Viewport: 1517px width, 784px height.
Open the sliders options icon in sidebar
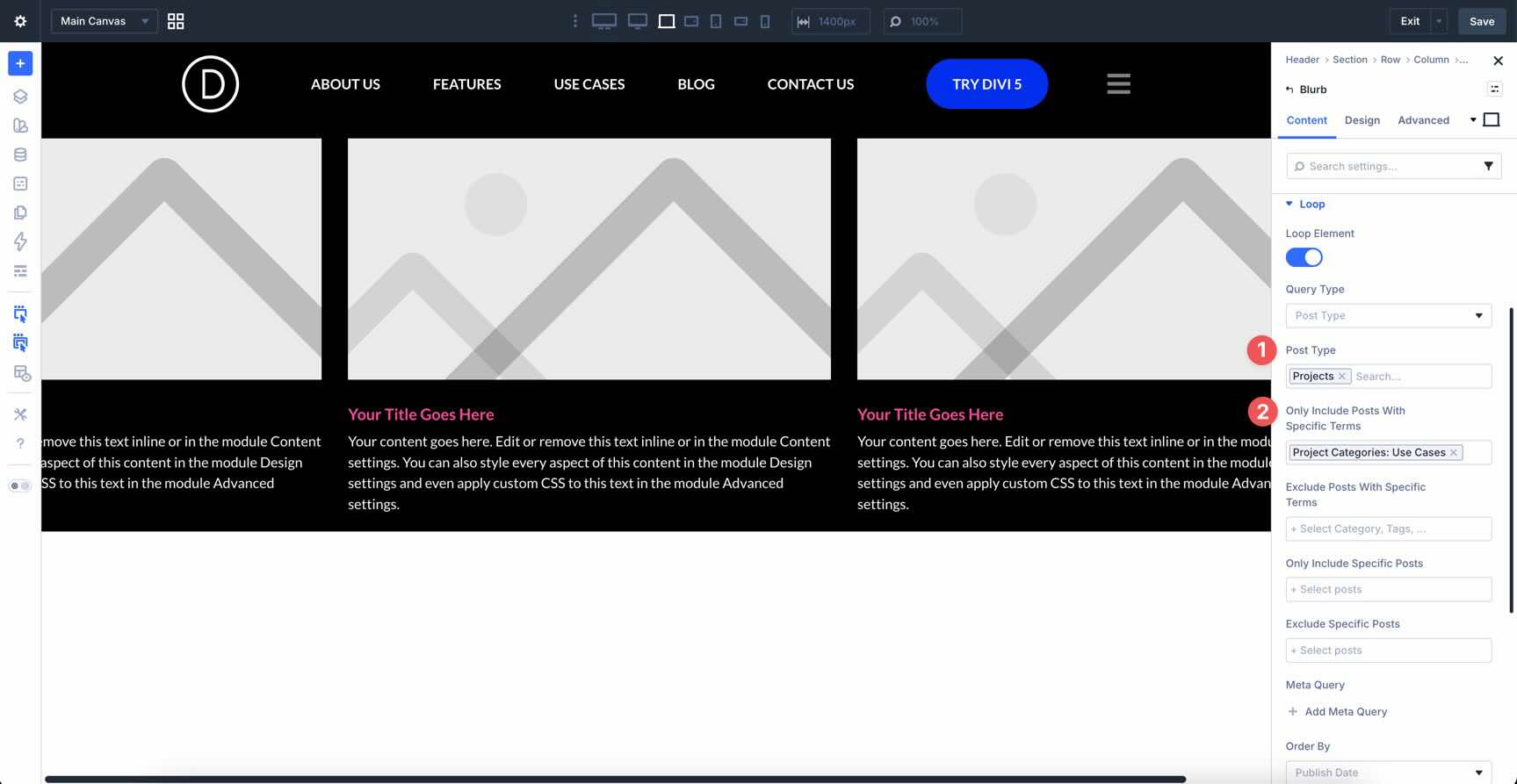[20, 270]
